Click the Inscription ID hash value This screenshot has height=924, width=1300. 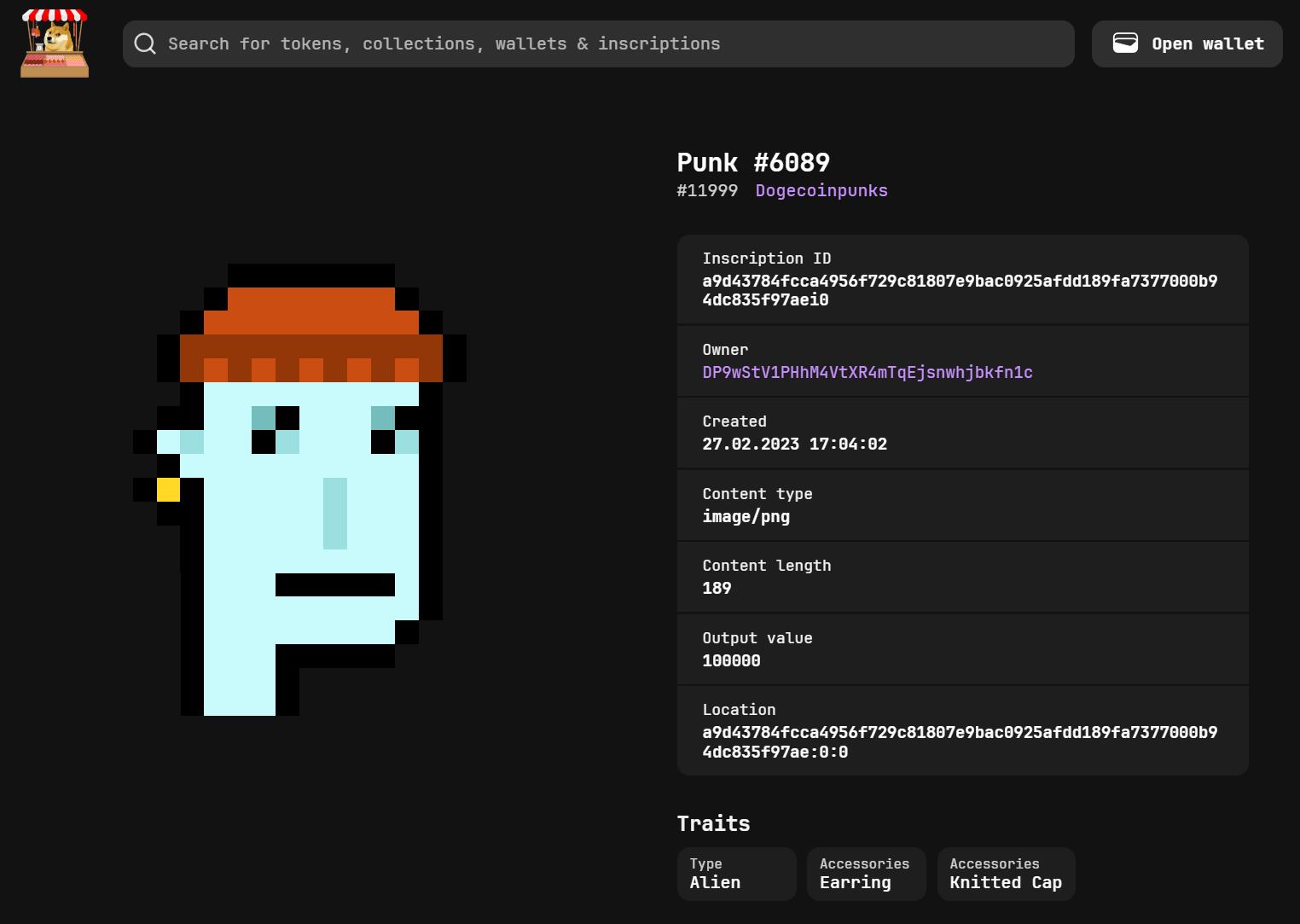pyautogui.click(x=959, y=290)
